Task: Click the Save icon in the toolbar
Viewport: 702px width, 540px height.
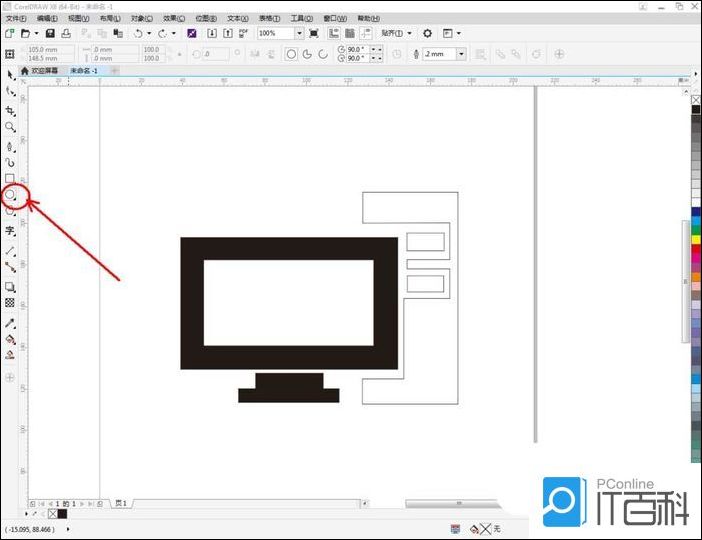Action: click(x=50, y=33)
